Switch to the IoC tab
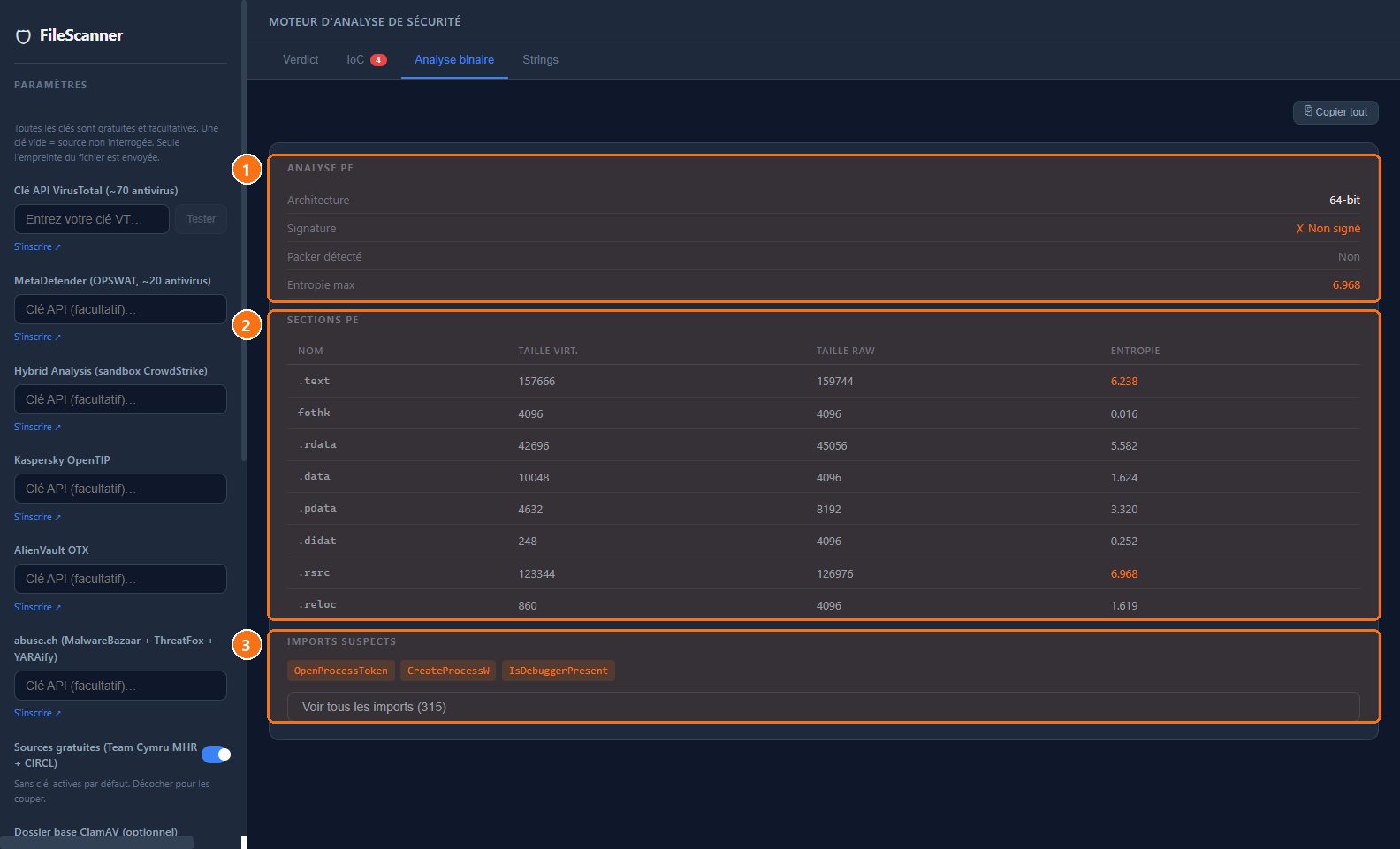 click(x=366, y=59)
